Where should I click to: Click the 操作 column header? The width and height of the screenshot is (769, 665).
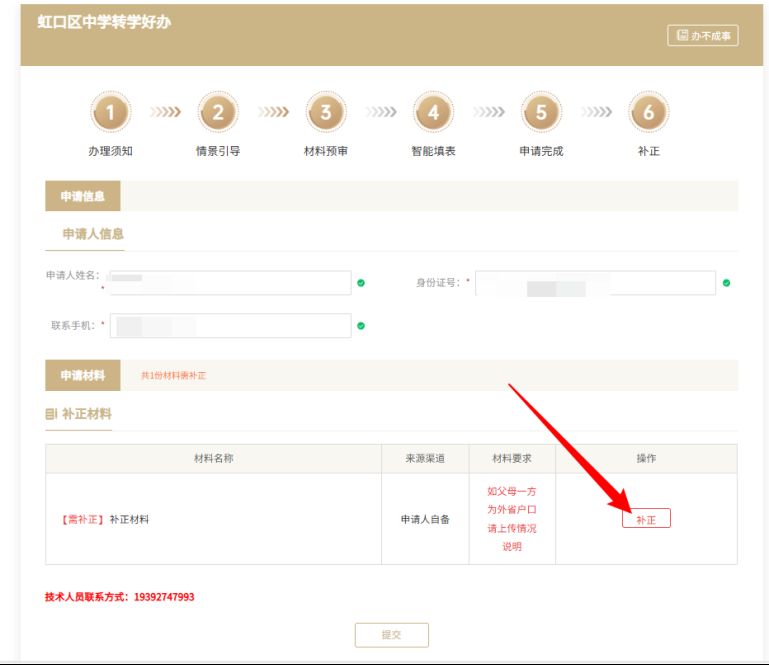646,459
